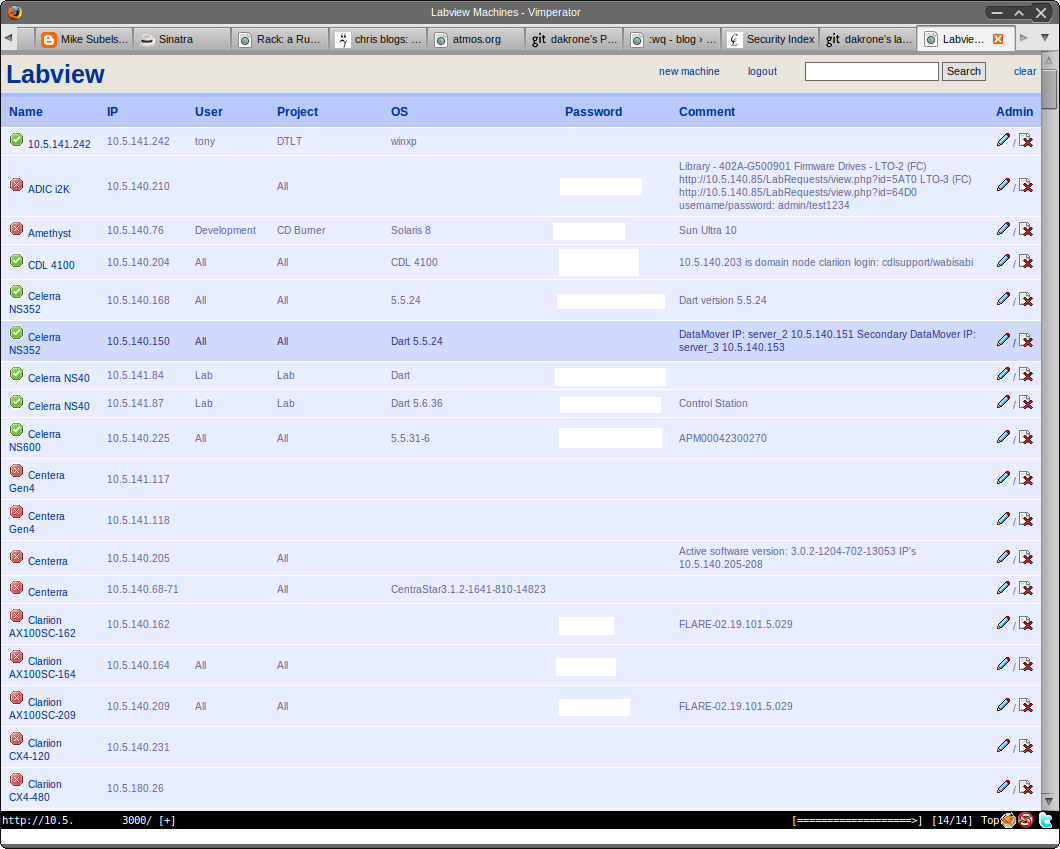Edit the CDL 4100 machine entry
1060x849 pixels.
coord(1003,261)
